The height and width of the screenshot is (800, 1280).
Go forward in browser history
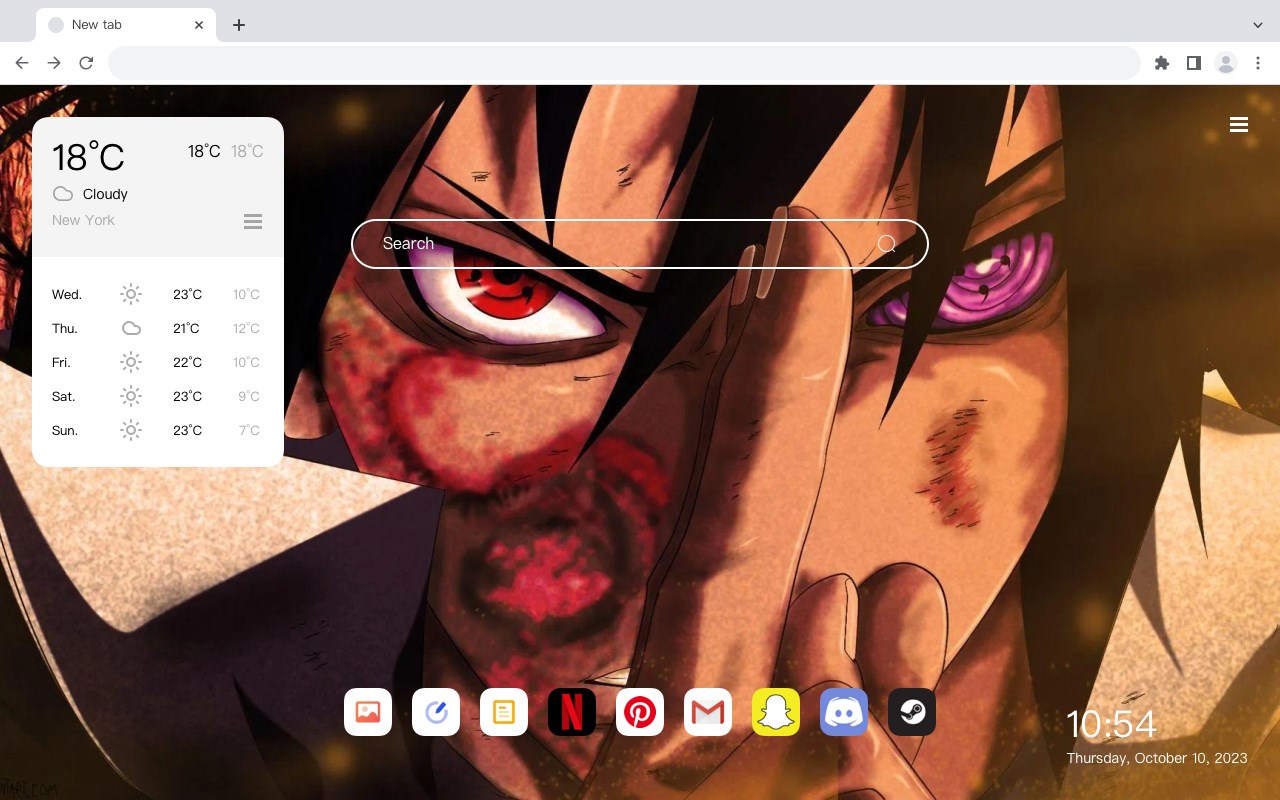pyautogui.click(x=54, y=63)
